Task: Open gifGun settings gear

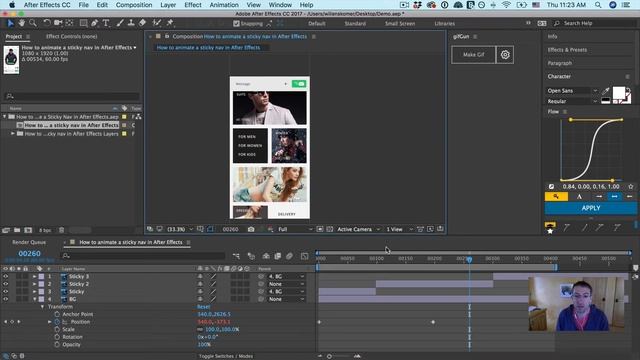Action: (505, 55)
